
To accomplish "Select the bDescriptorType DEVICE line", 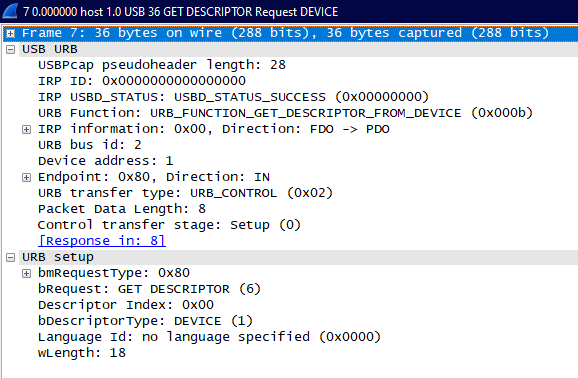I will (x=145, y=321).
